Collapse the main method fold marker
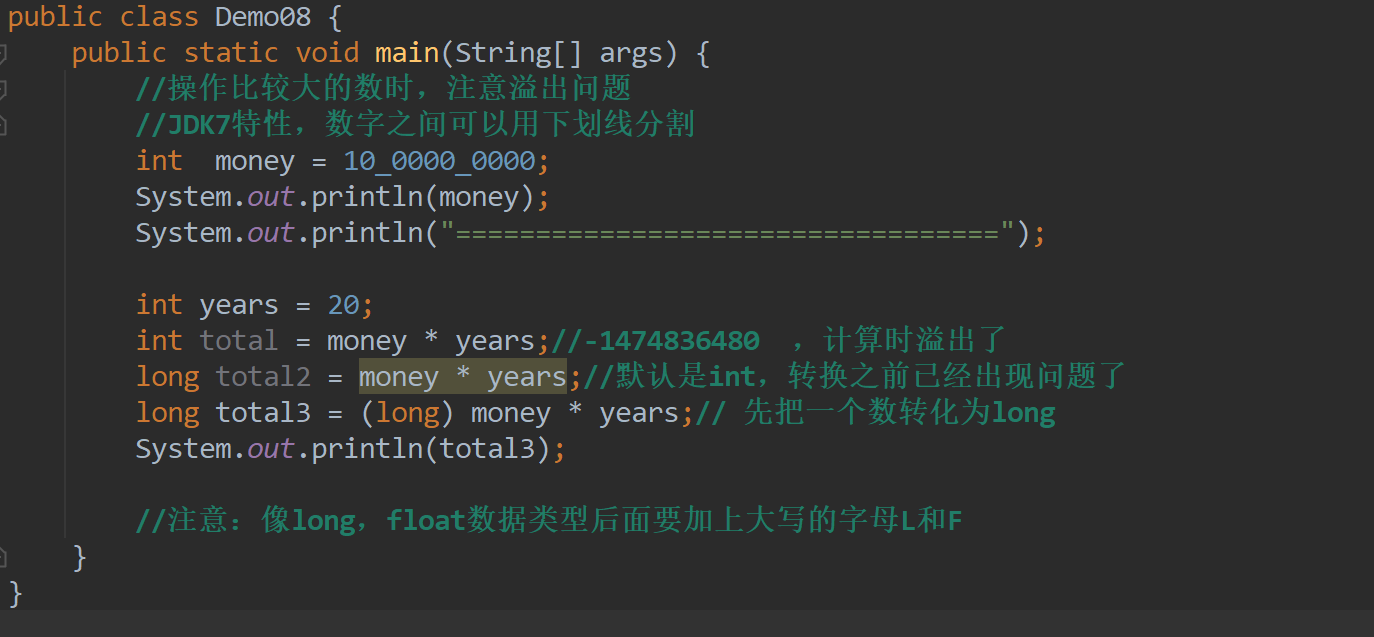This screenshot has width=1374, height=637. click(3, 52)
